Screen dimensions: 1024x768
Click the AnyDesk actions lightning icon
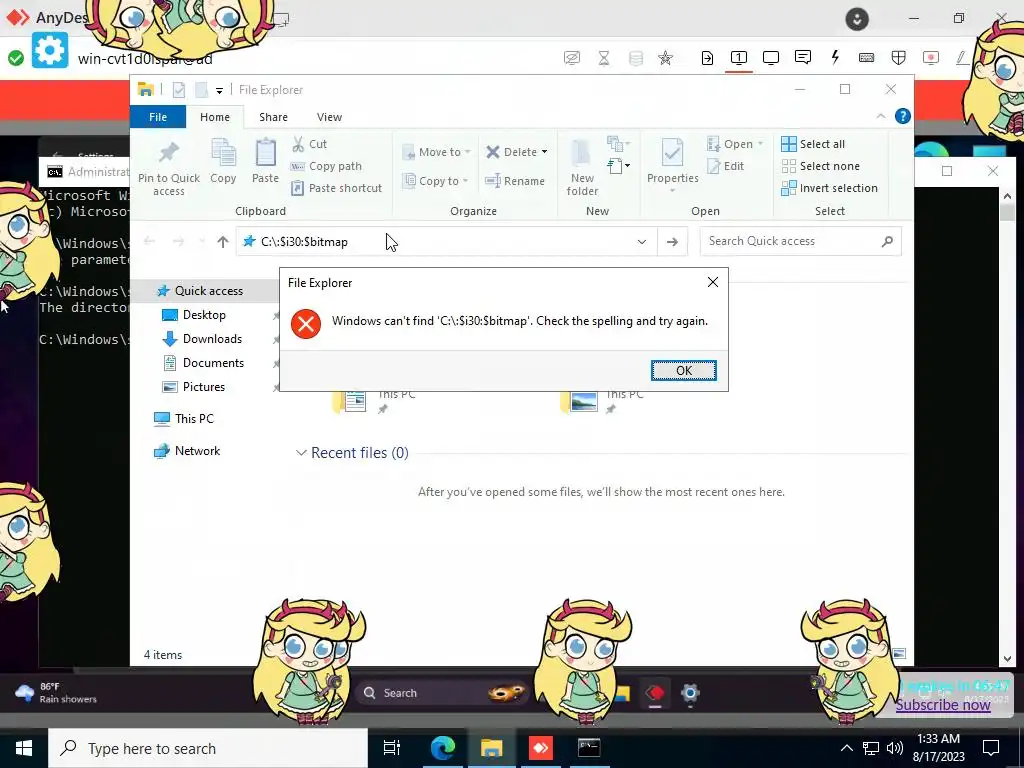pos(835,57)
